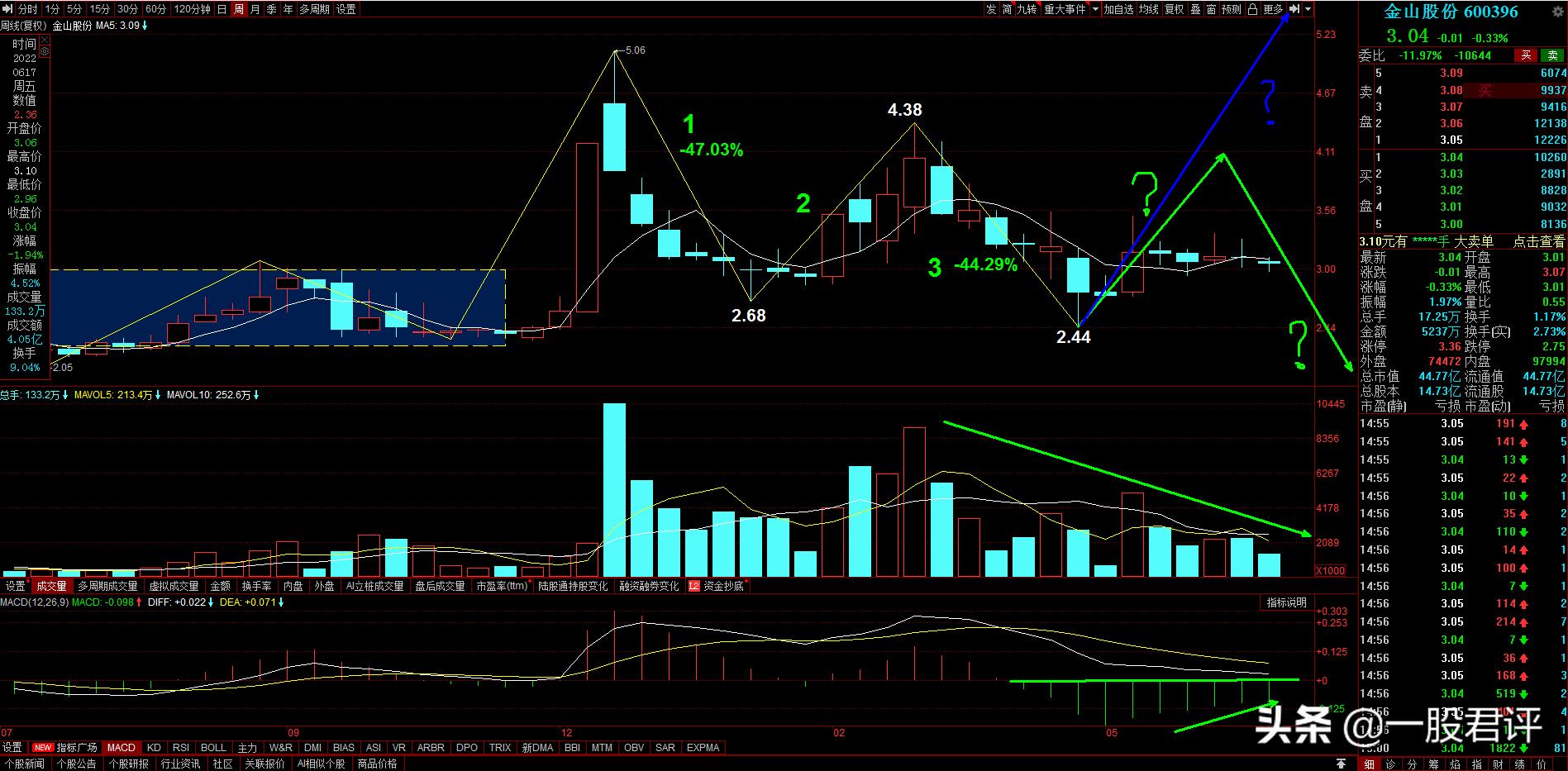Viewport: 1568px width, 771px height.
Task: Select the TRIX indicator tab
Action: pyautogui.click(x=500, y=748)
